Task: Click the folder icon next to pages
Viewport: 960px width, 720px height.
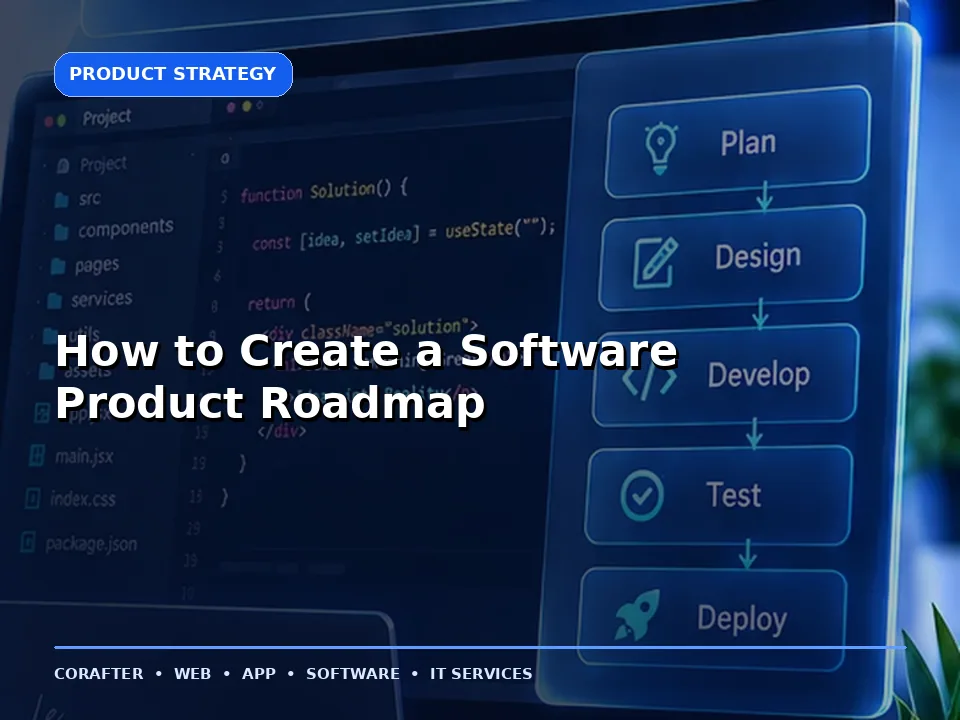Action: pos(58,266)
